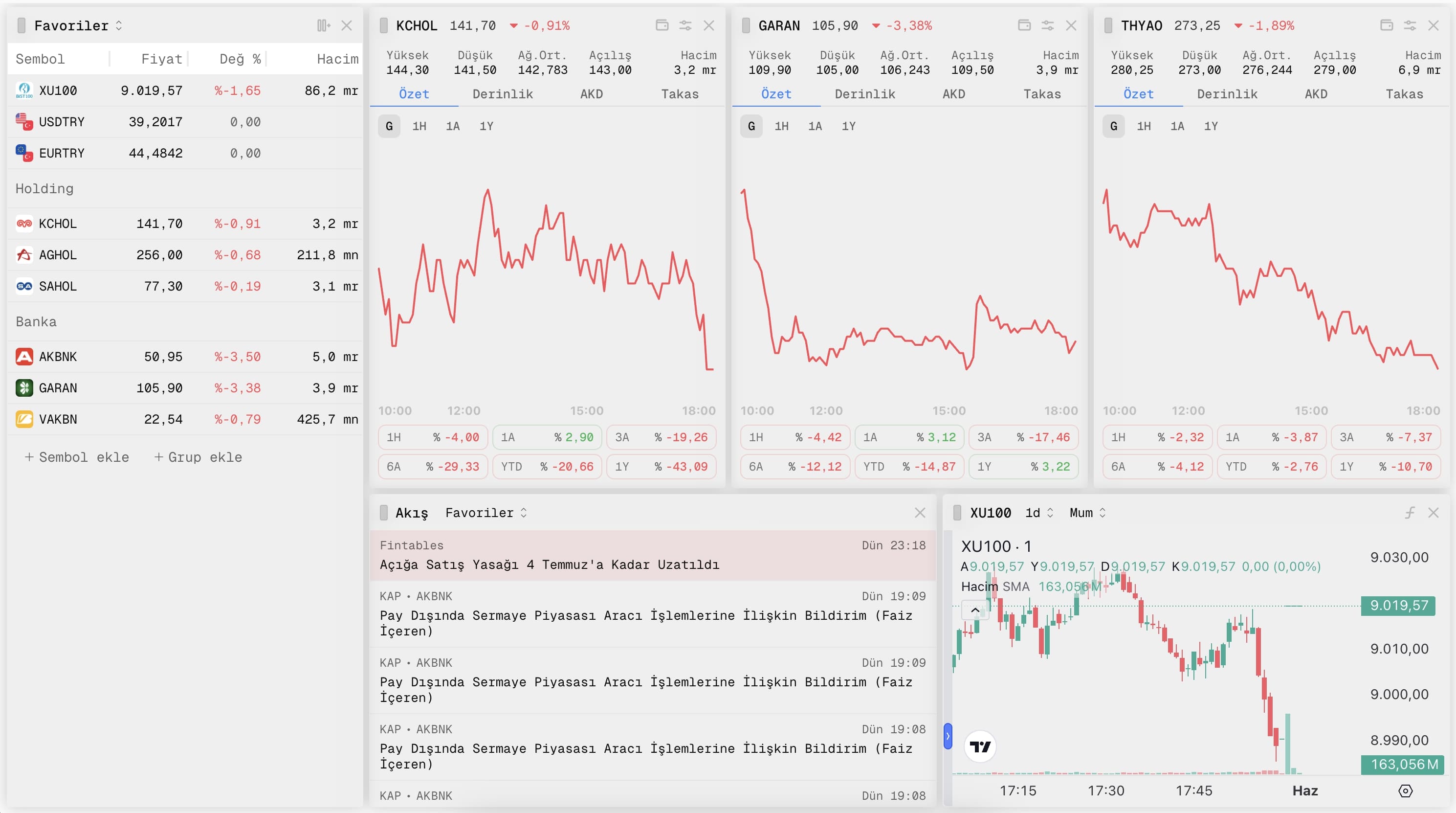
Task: Click the TradingView logo on chart
Action: click(x=980, y=747)
